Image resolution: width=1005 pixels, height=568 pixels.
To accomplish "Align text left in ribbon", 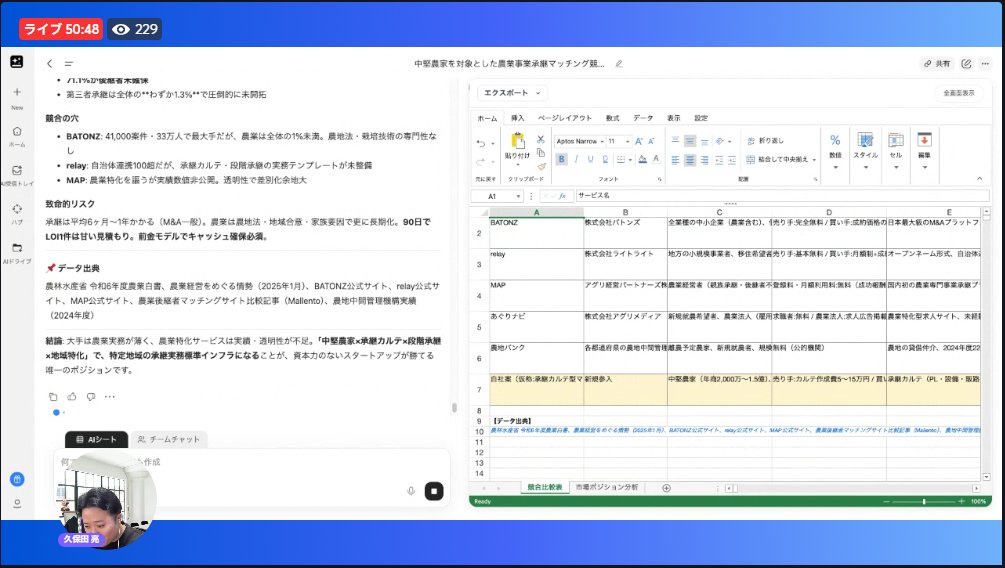I will (675, 160).
